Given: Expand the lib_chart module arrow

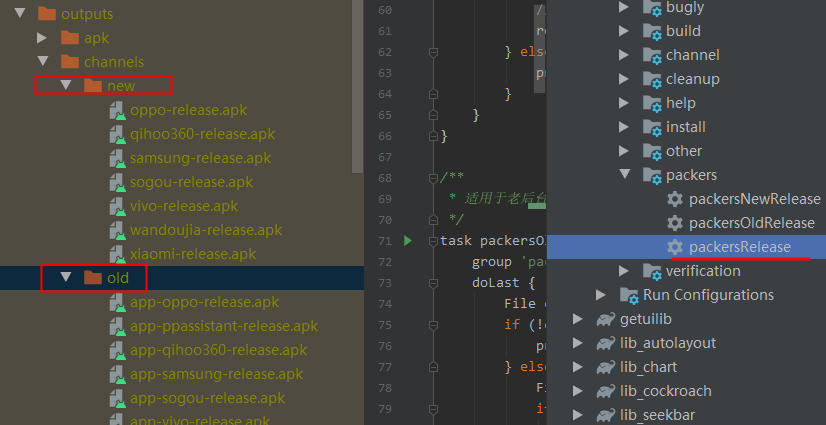Looking at the screenshot, I should pyautogui.click(x=578, y=367).
